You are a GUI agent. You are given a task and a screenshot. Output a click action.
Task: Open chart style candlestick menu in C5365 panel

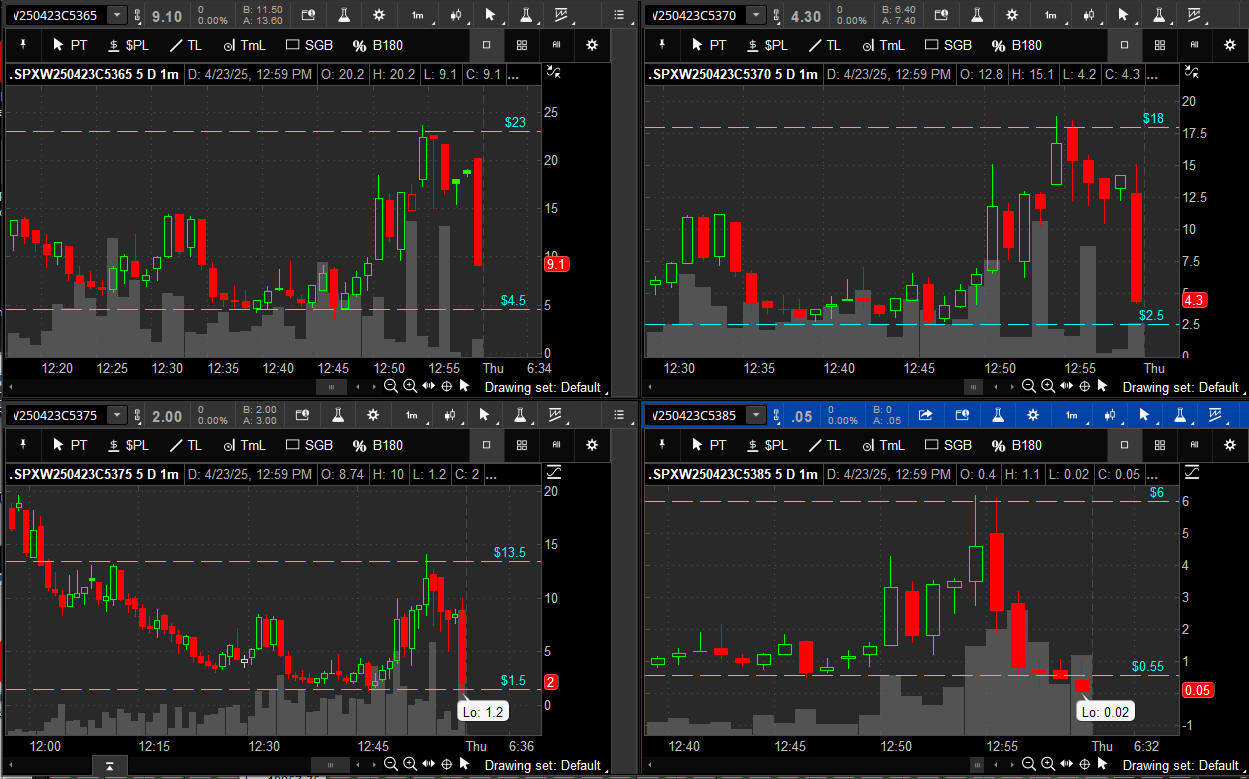click(454, 15)
